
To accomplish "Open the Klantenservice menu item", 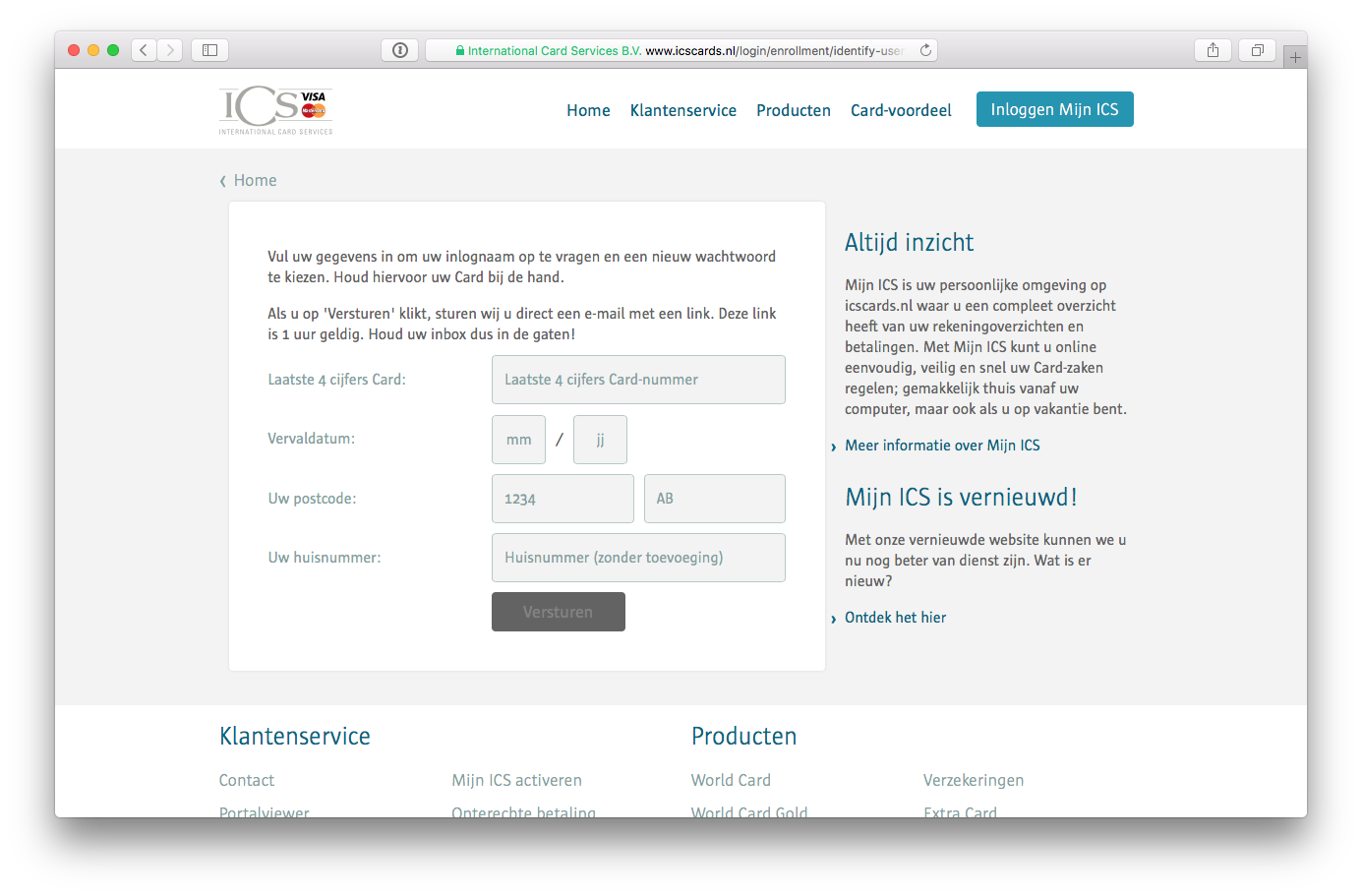I will [x=682, y=110].
